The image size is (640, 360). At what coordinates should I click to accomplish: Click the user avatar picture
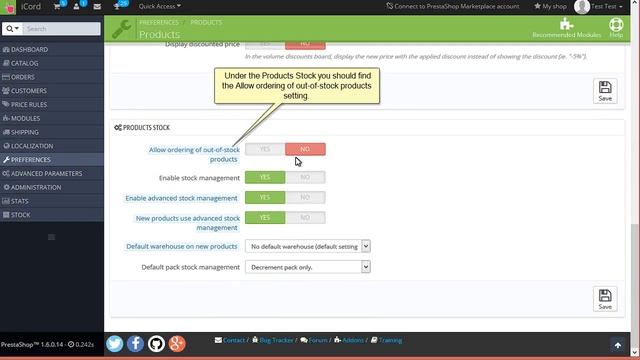[x=582, y=7]
